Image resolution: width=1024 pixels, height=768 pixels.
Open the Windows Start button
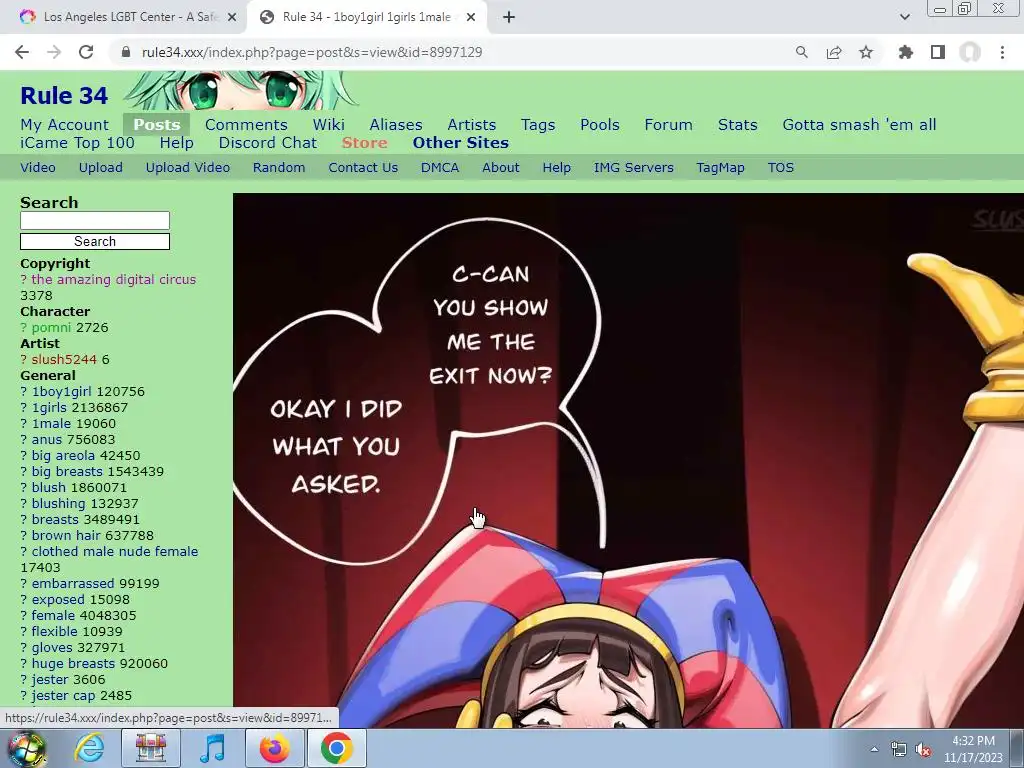pos(27,748)
